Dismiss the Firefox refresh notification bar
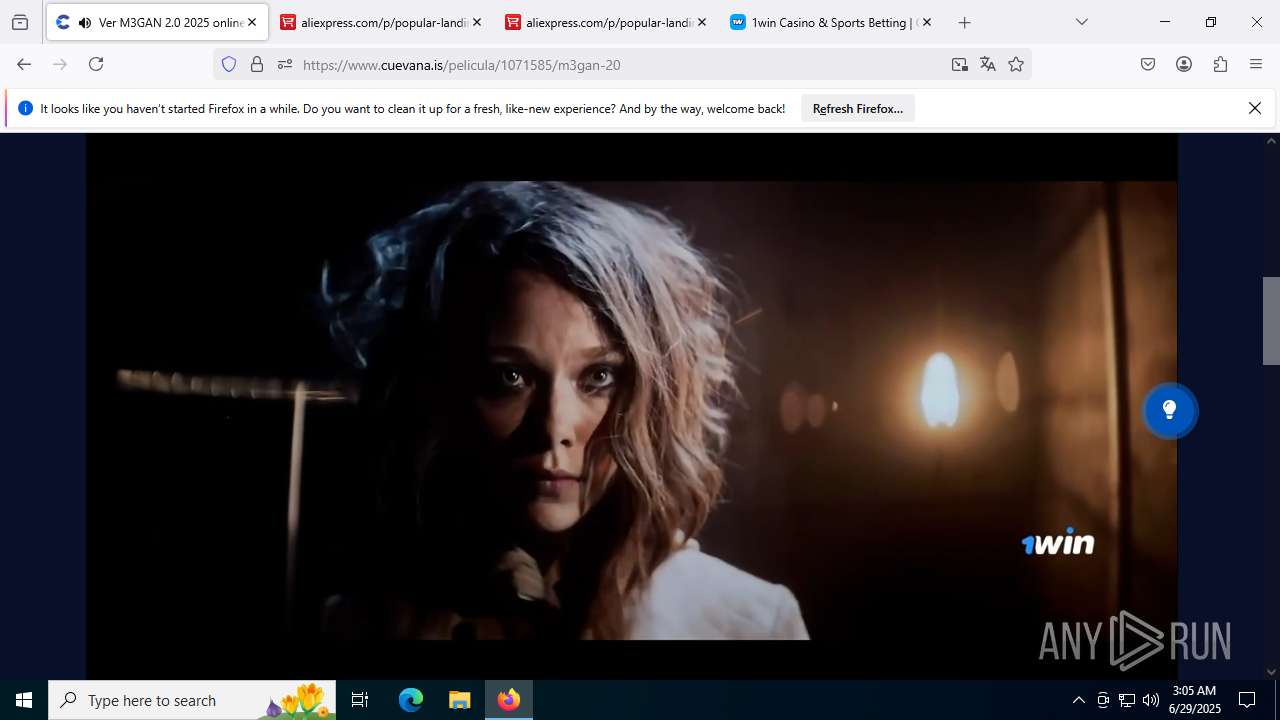 [x=1255, y=108]
